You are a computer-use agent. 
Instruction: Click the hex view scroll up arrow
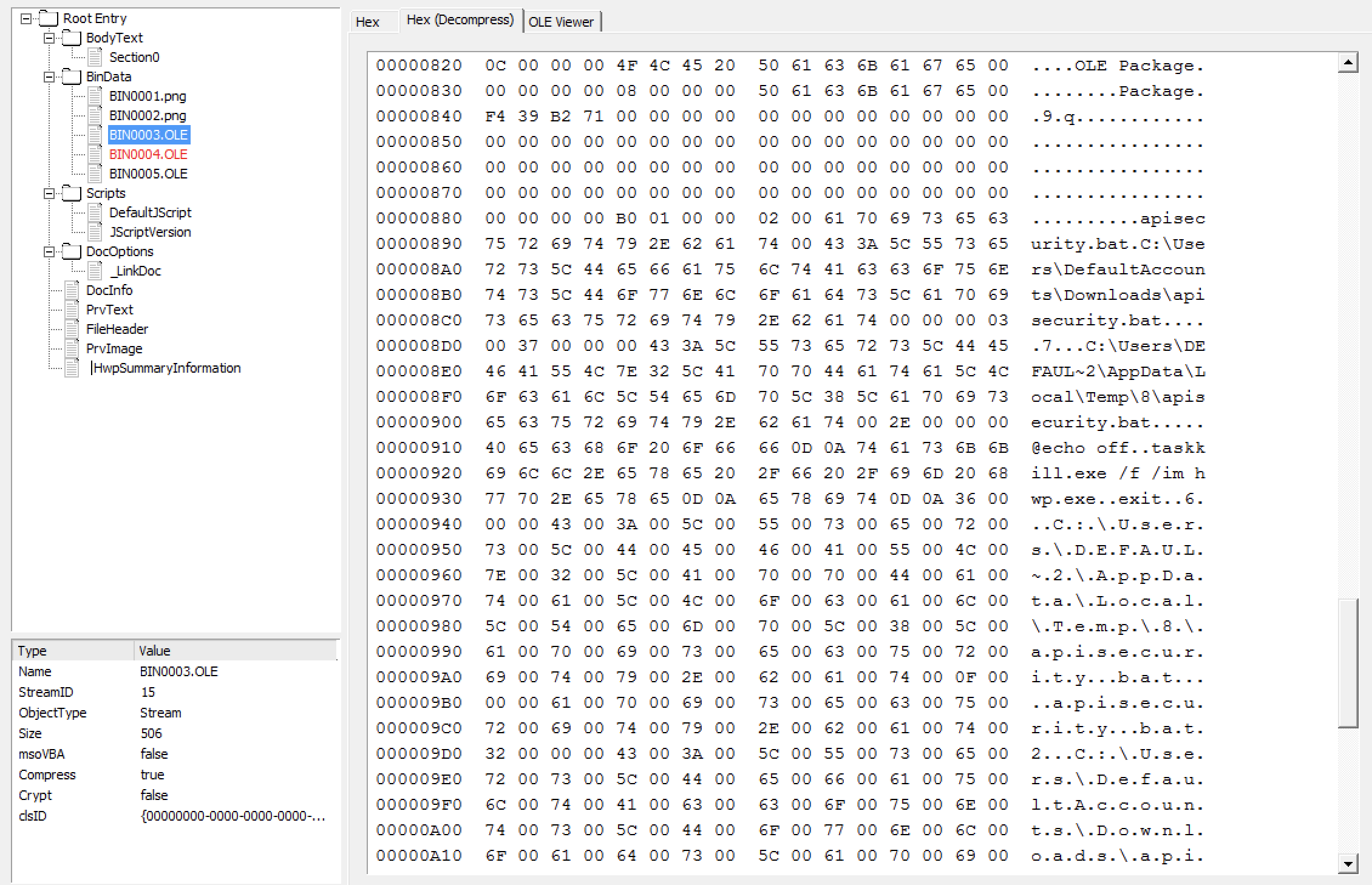pos(1348,62)
